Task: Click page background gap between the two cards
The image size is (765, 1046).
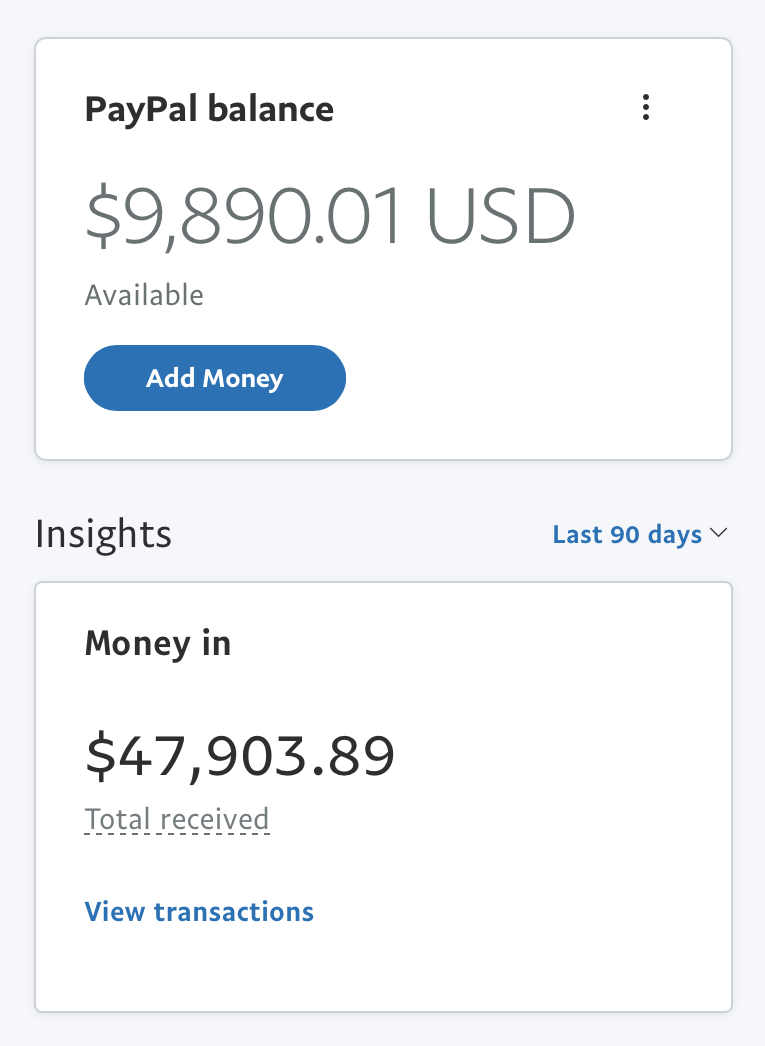Action: tap(384, 487)
